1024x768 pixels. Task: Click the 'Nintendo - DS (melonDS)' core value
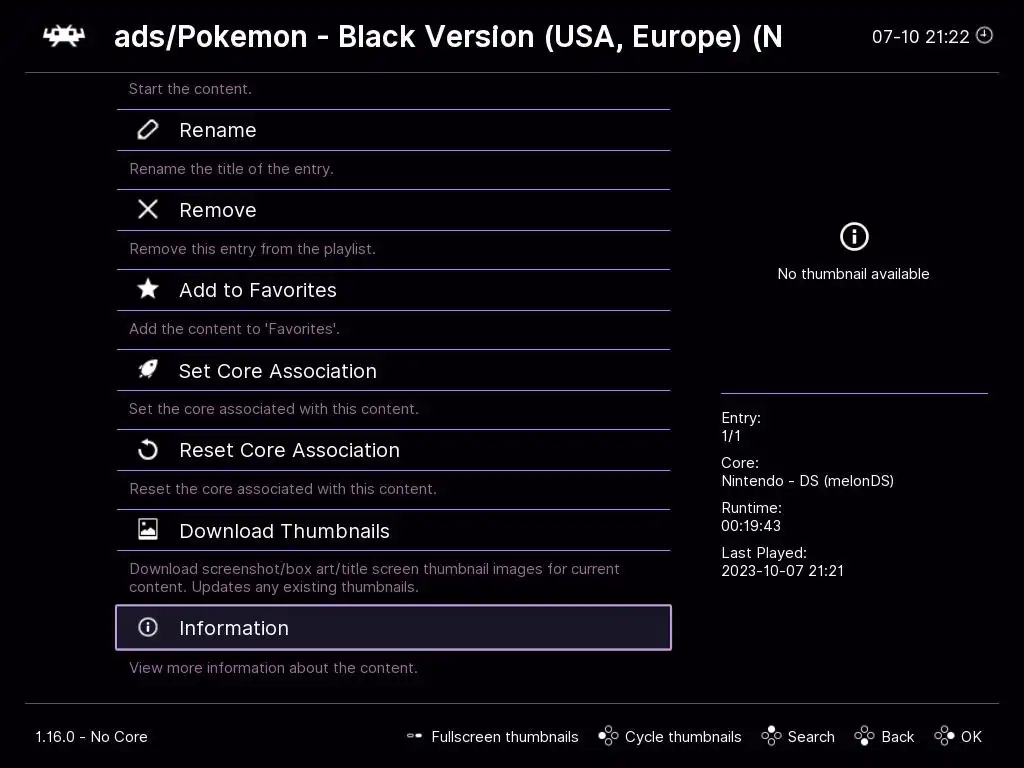click(807, 481)
